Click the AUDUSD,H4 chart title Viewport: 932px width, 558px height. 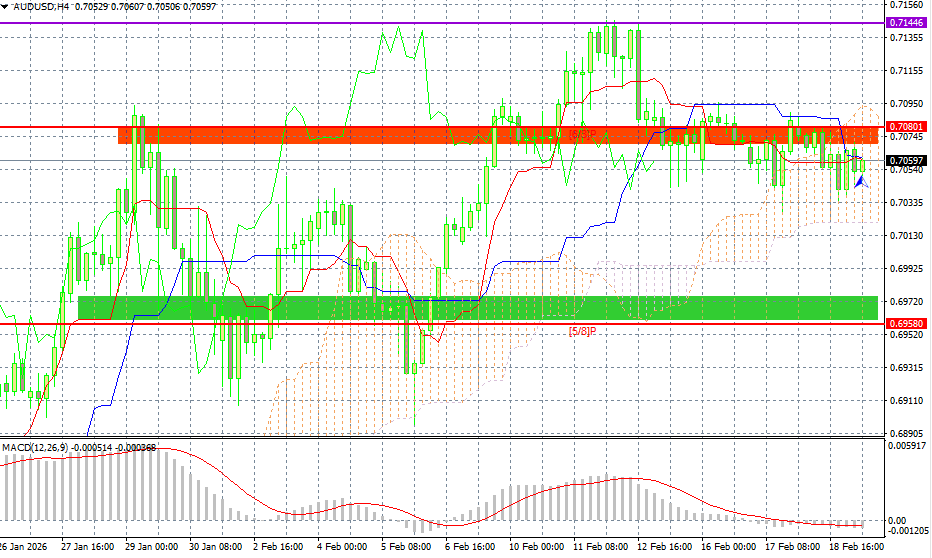tap(41, 7)
